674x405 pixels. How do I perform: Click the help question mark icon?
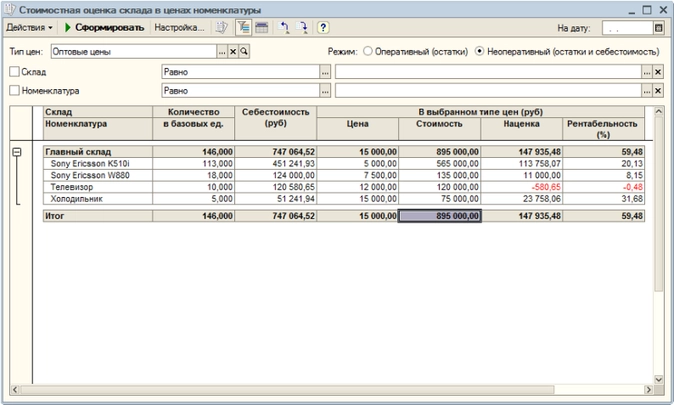click(323, 28)
